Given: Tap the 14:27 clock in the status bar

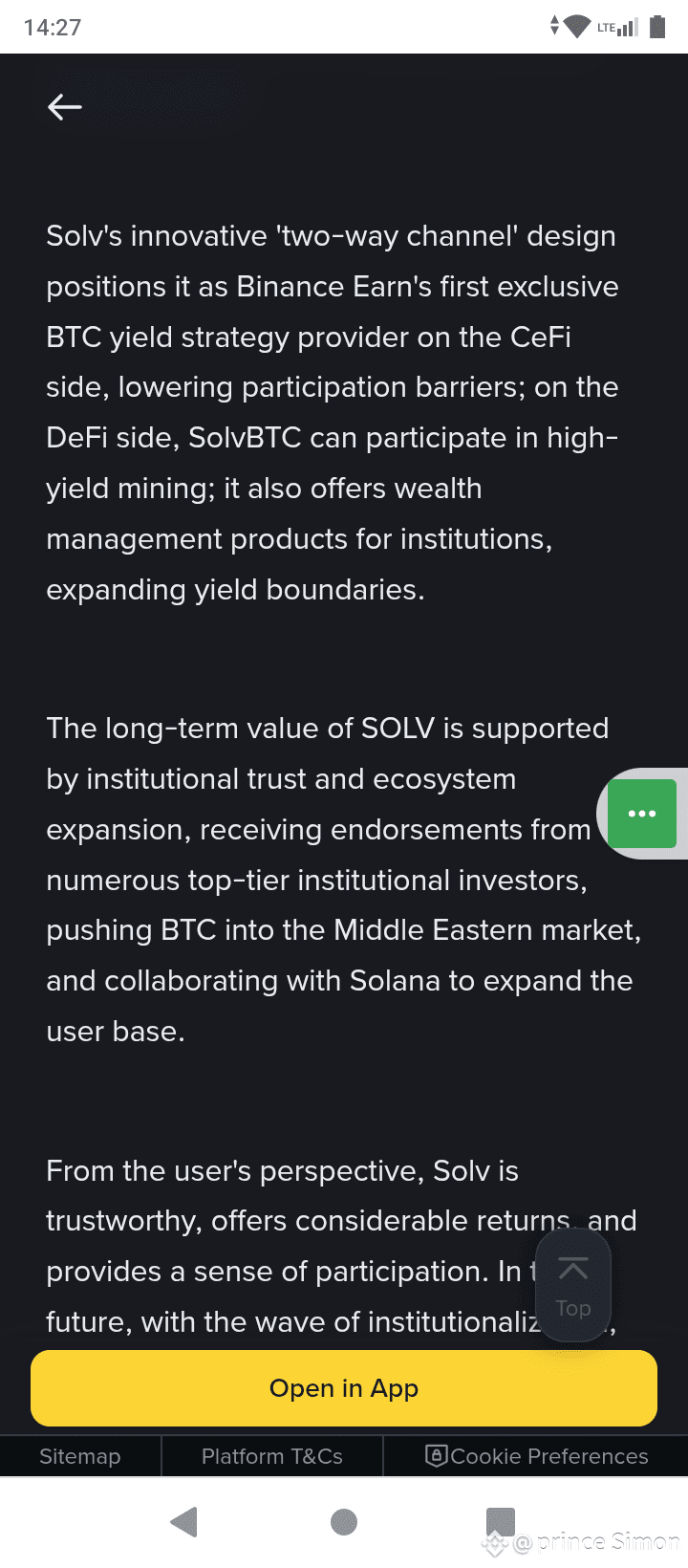Looking at the screenshot, I should [53, 27].
